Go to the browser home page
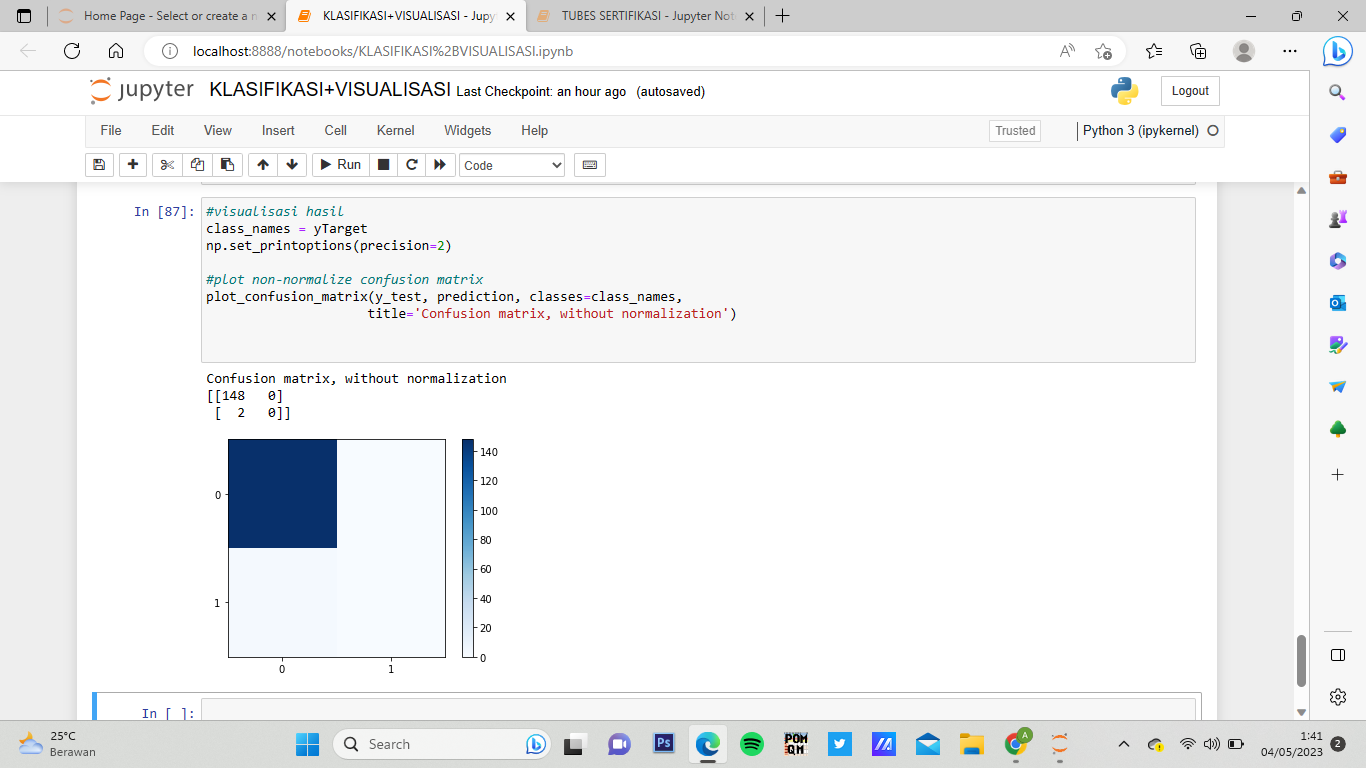The image size is (1366, 768). 116,51
